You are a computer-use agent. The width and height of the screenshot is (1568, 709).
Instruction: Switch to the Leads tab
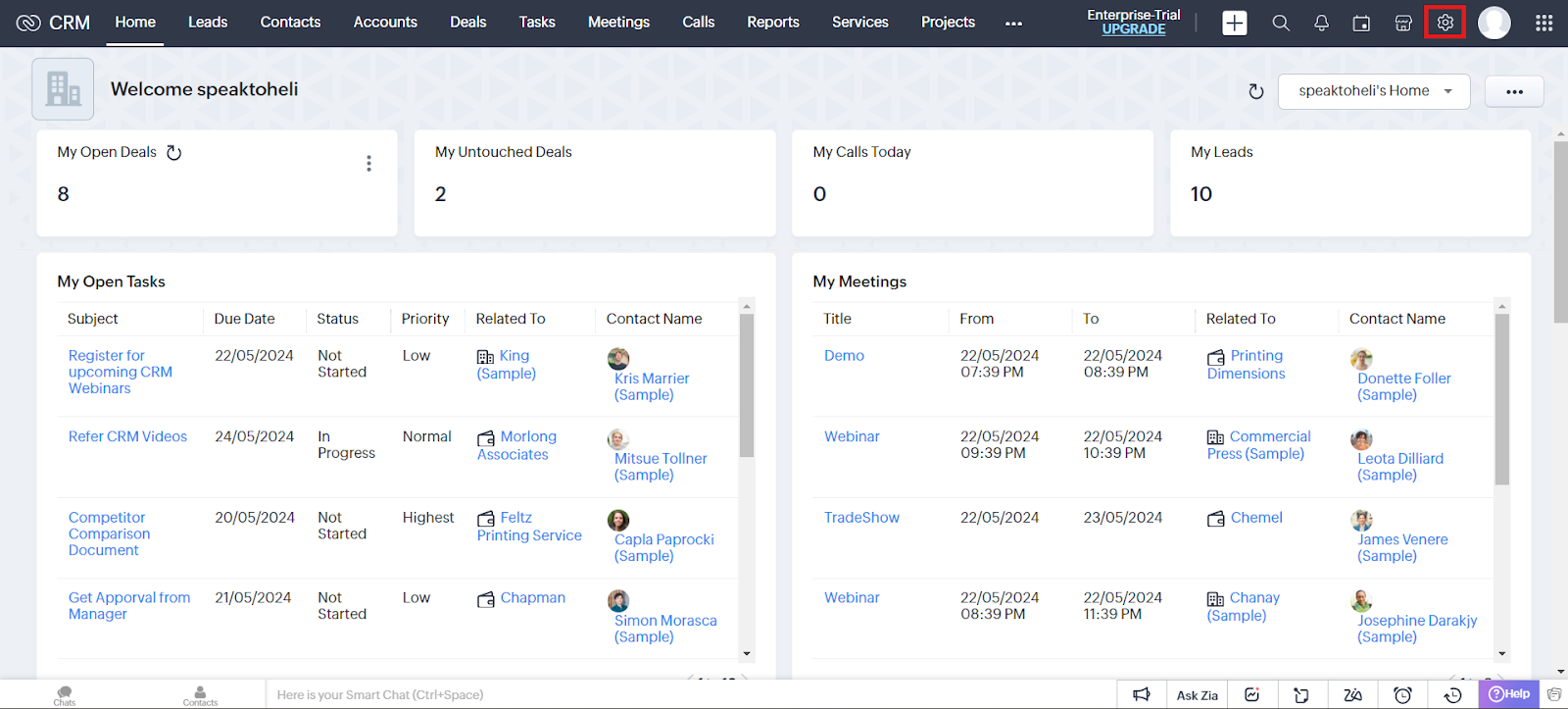tap(208, 22)
